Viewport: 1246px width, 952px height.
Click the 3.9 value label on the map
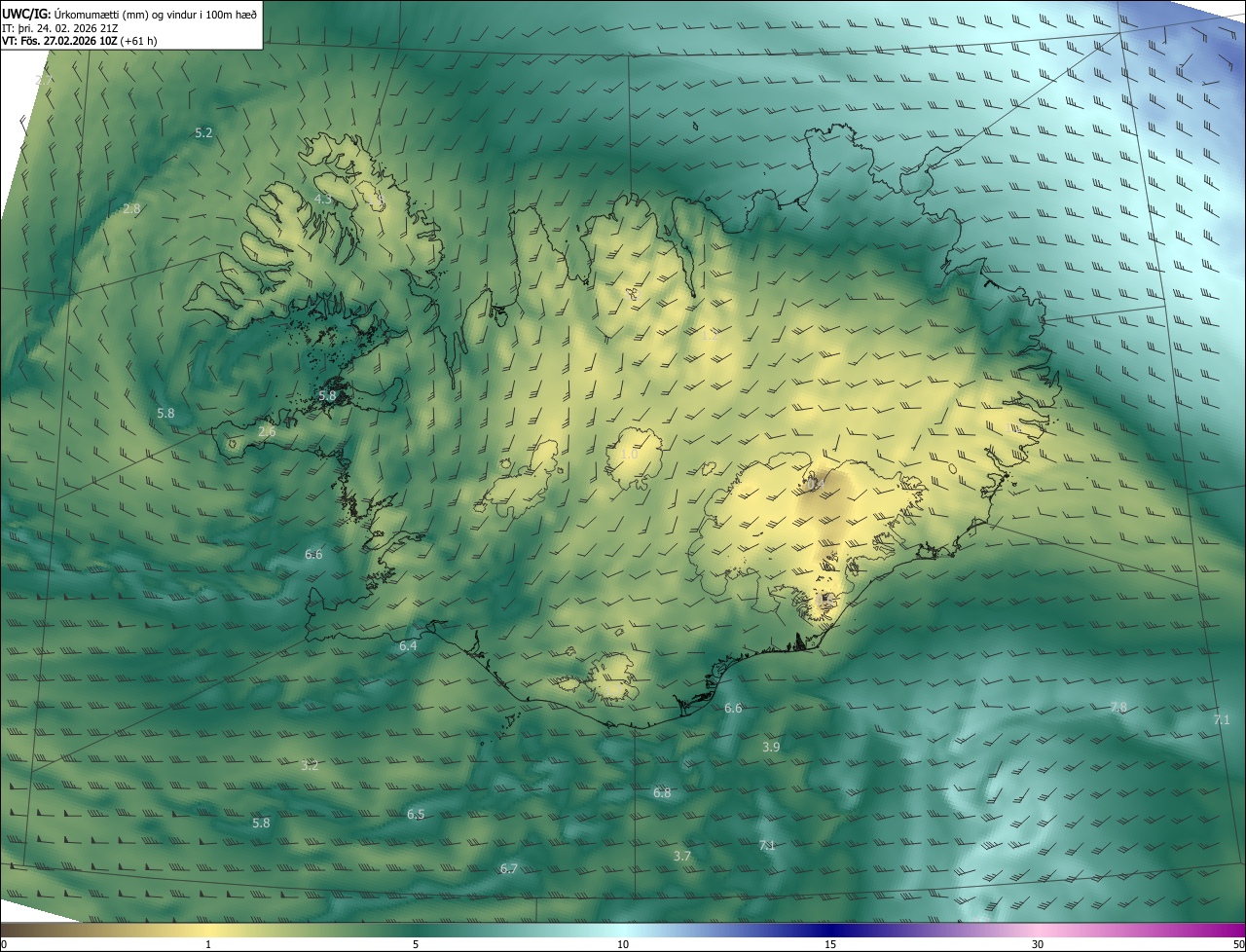click(771, 747)
